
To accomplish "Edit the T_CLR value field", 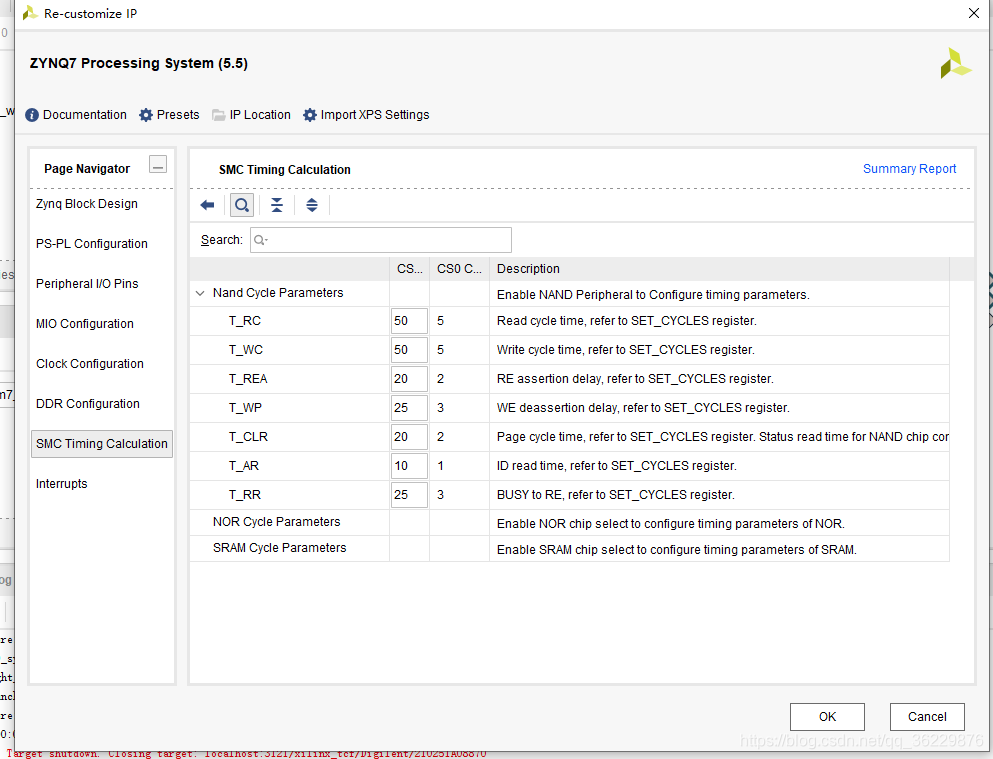I will [409, 437].
